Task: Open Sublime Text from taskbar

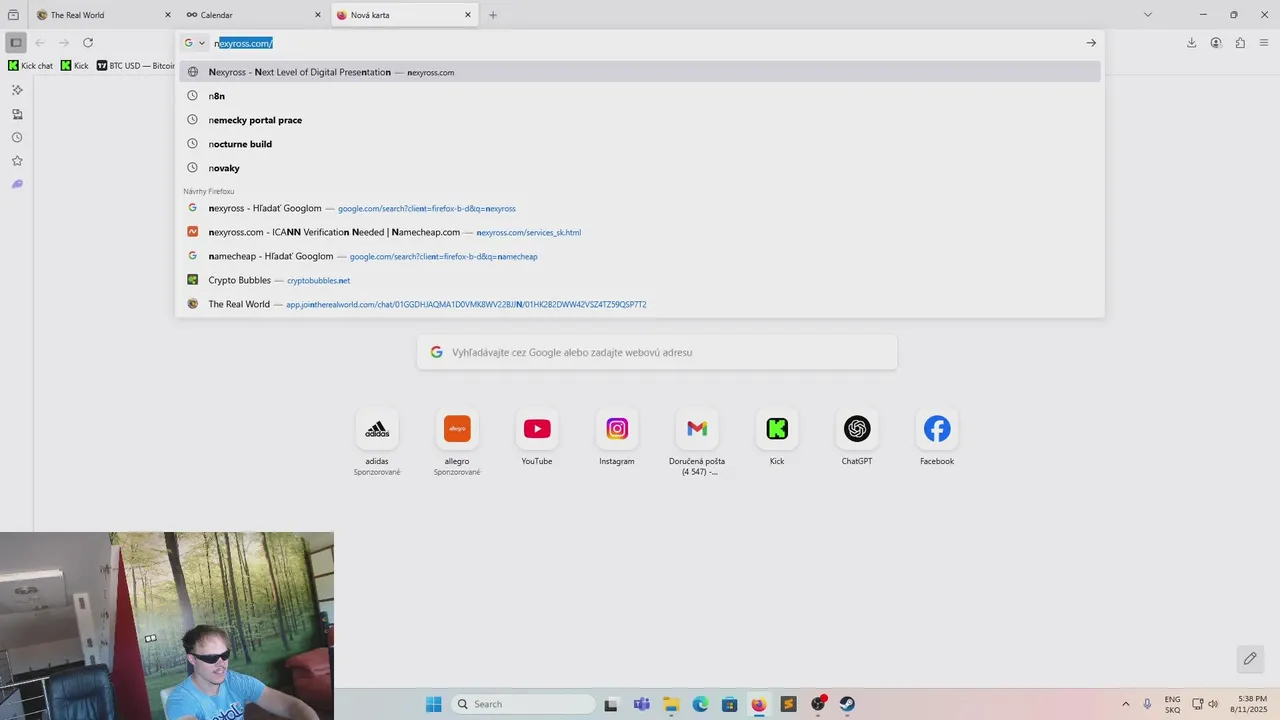Action: click(x=788, y=704)
